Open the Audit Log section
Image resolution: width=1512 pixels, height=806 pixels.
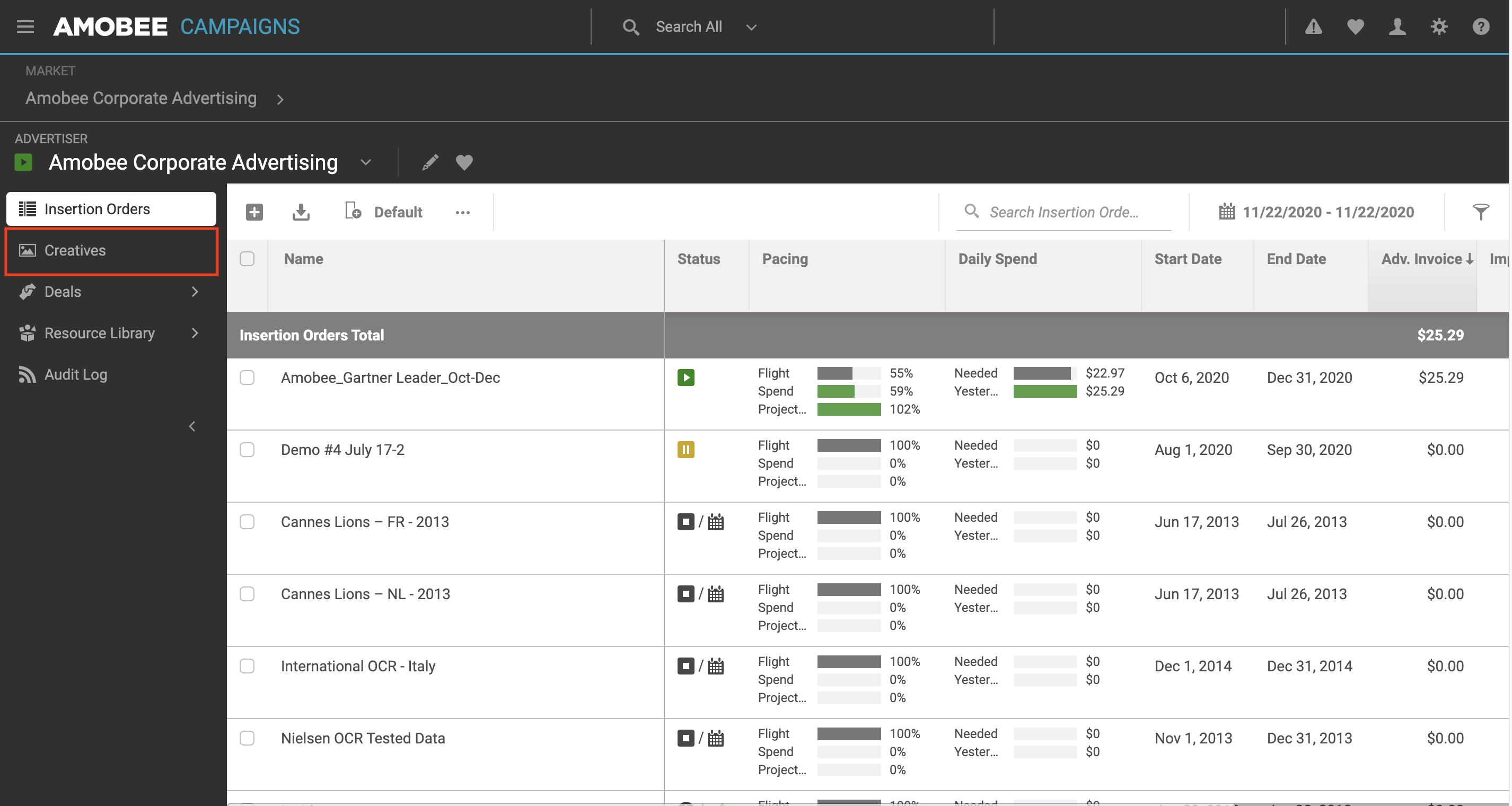111,374
